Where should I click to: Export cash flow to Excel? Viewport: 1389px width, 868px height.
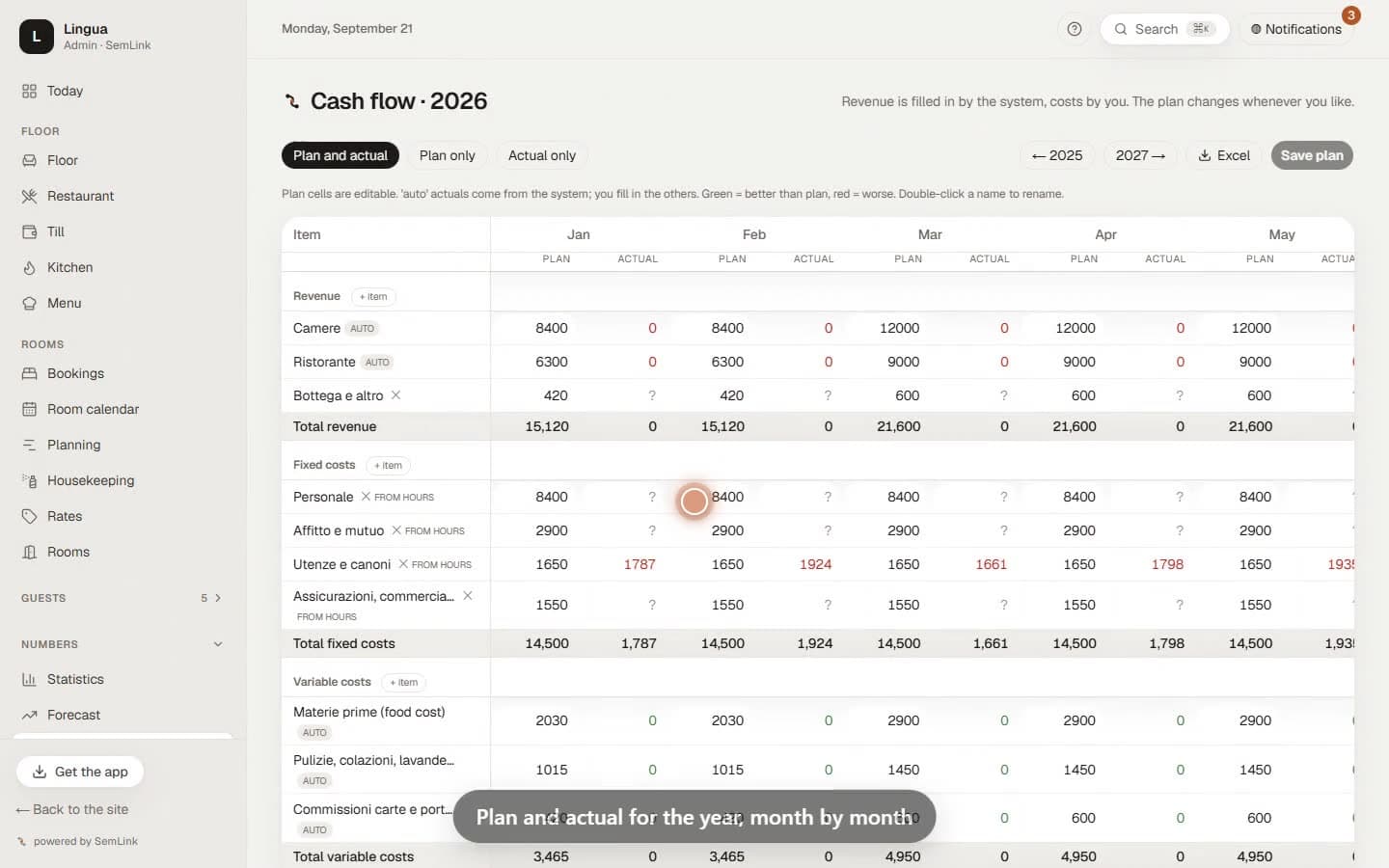[1224, 155]
